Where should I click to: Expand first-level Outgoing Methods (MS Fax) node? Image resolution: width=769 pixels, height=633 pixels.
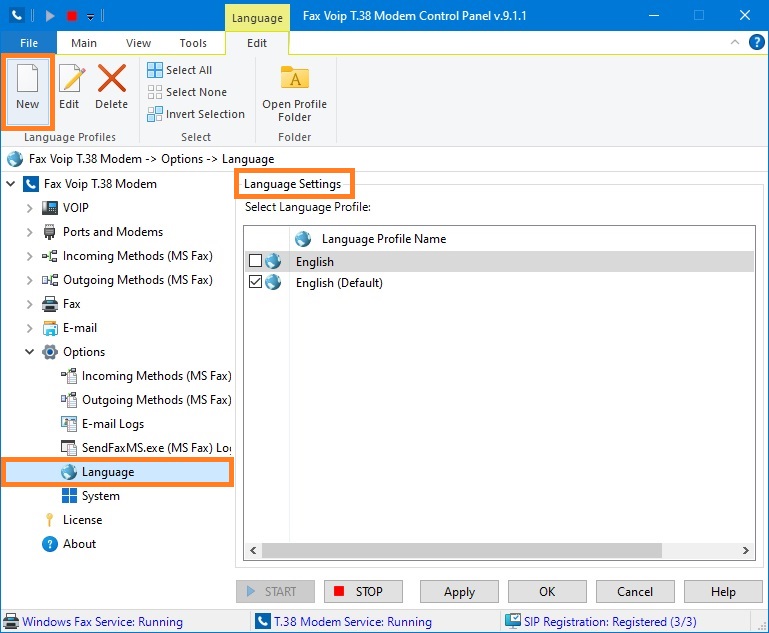point(29,280)
